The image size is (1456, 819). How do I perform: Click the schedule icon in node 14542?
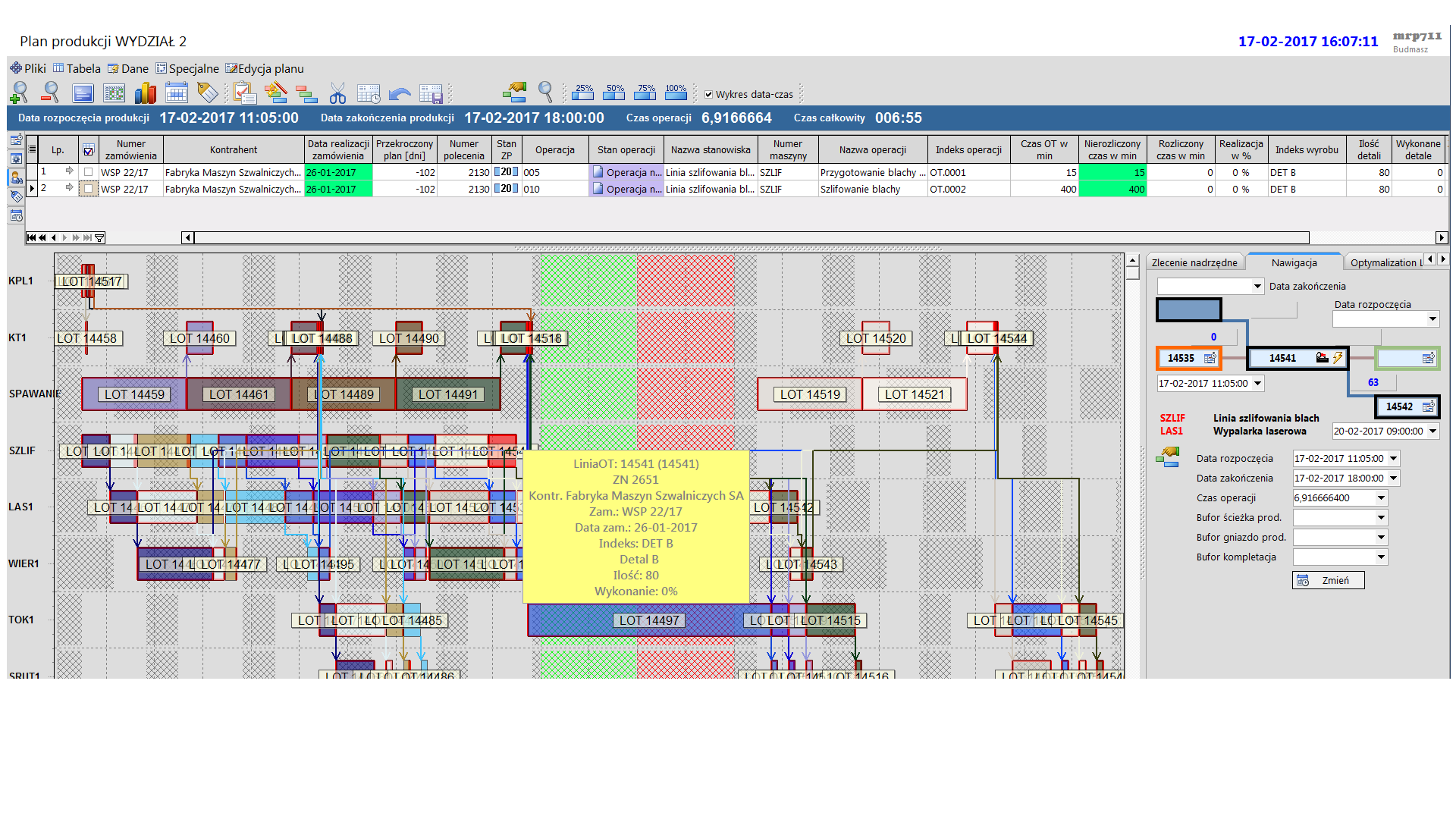(1428, 406)
